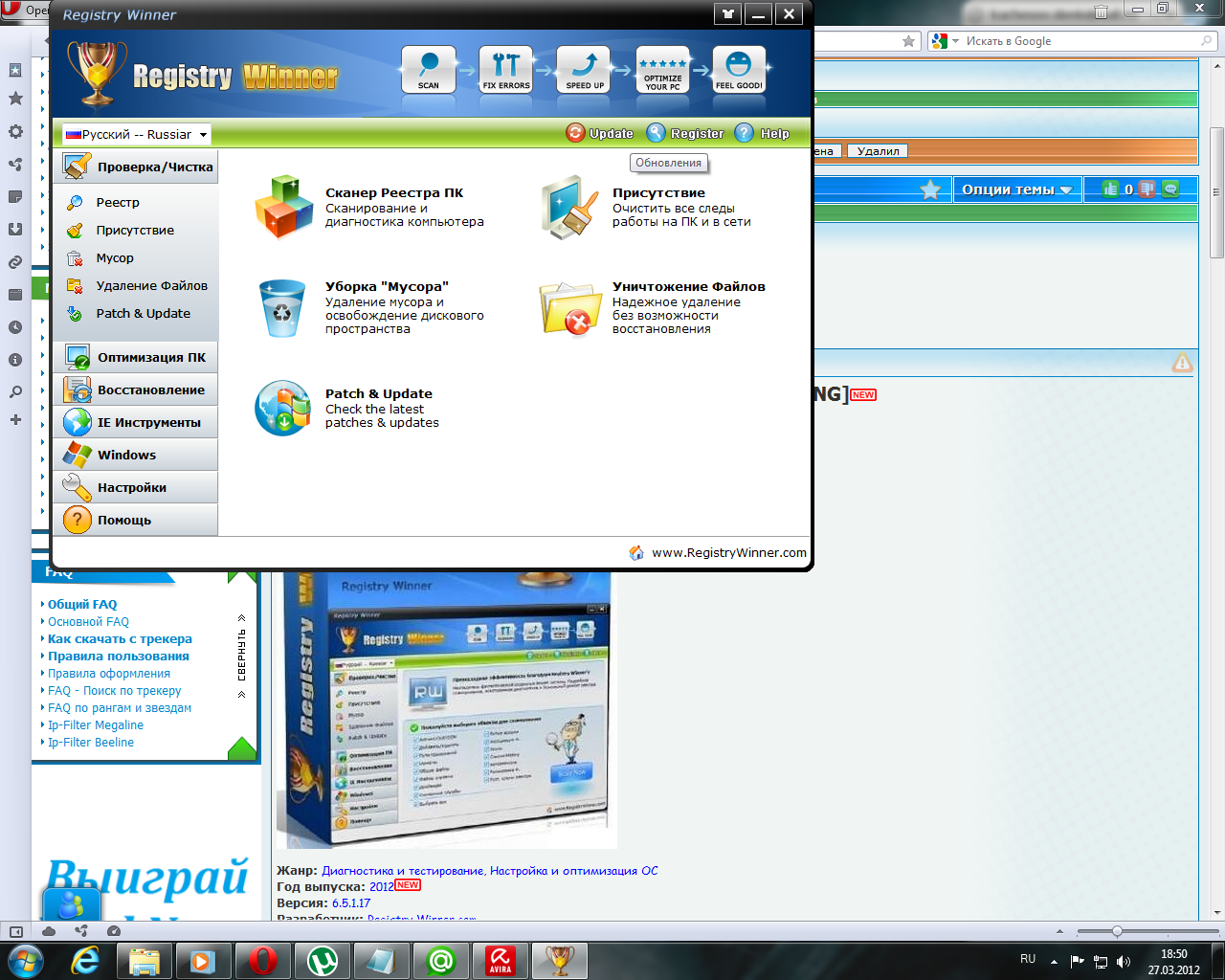Image resolution: width=1225 pixels, height=980 pixels.
Task: Click the OPTIMIZE YOUR PC icon
Action: point(662,69)
